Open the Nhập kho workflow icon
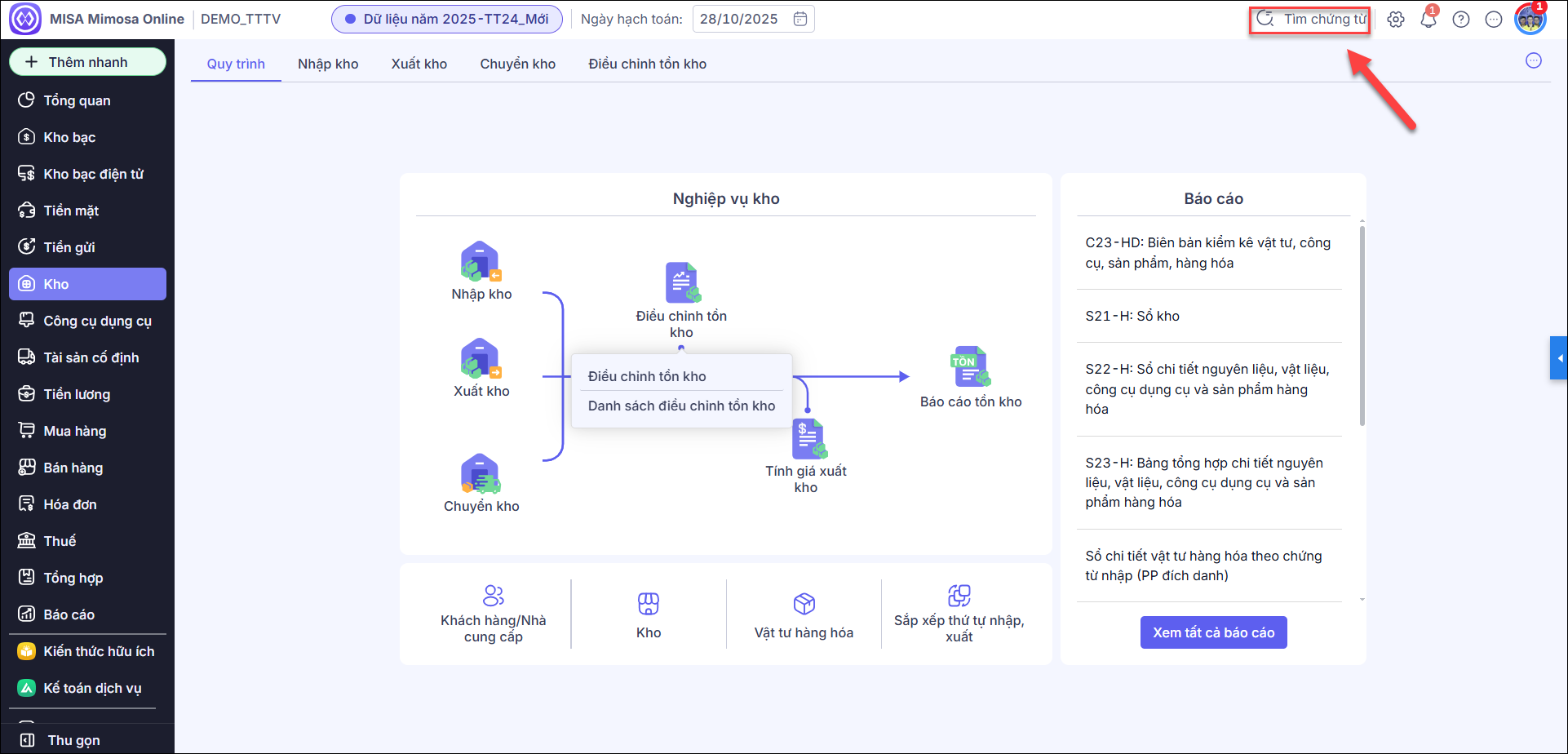Viewport: 1568px width, 754px height. pyautogui.click(x=481, y=262)
